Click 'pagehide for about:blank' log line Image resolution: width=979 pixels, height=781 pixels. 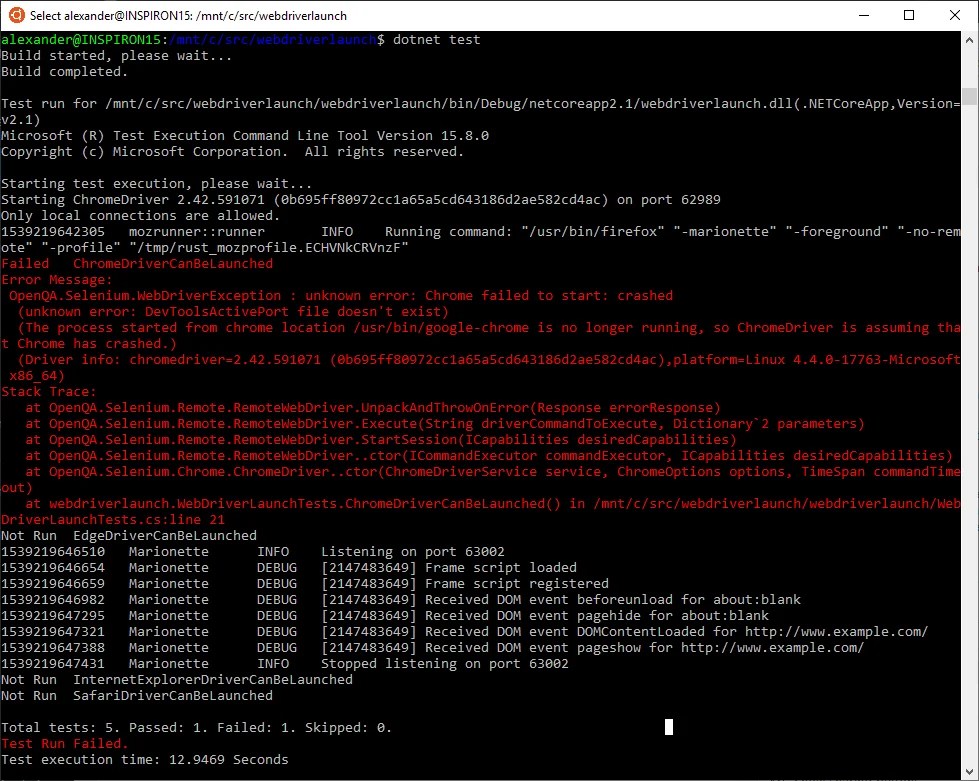385,616
